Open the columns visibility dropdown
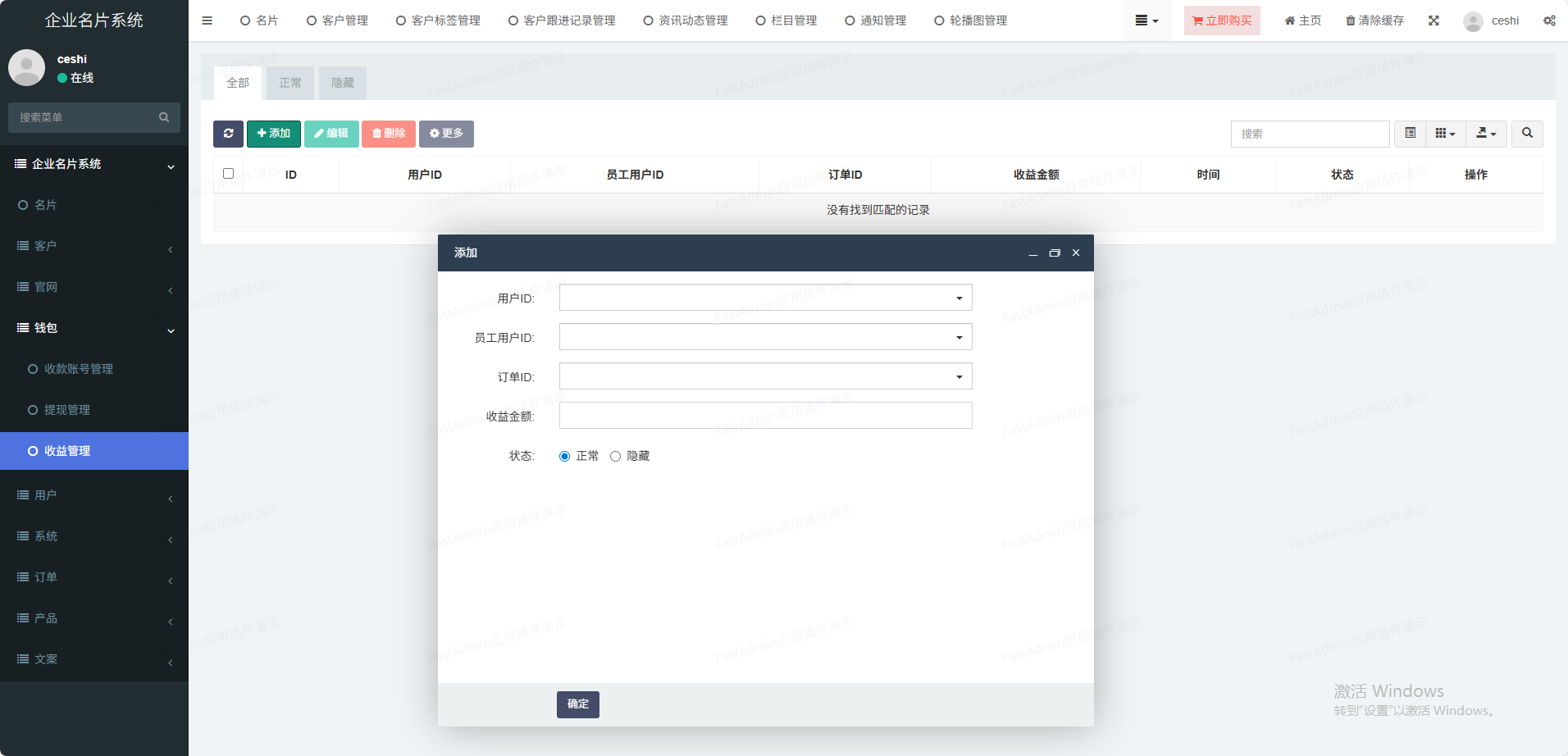Viewport: 1568px width, 756px height. (1445, 134)
